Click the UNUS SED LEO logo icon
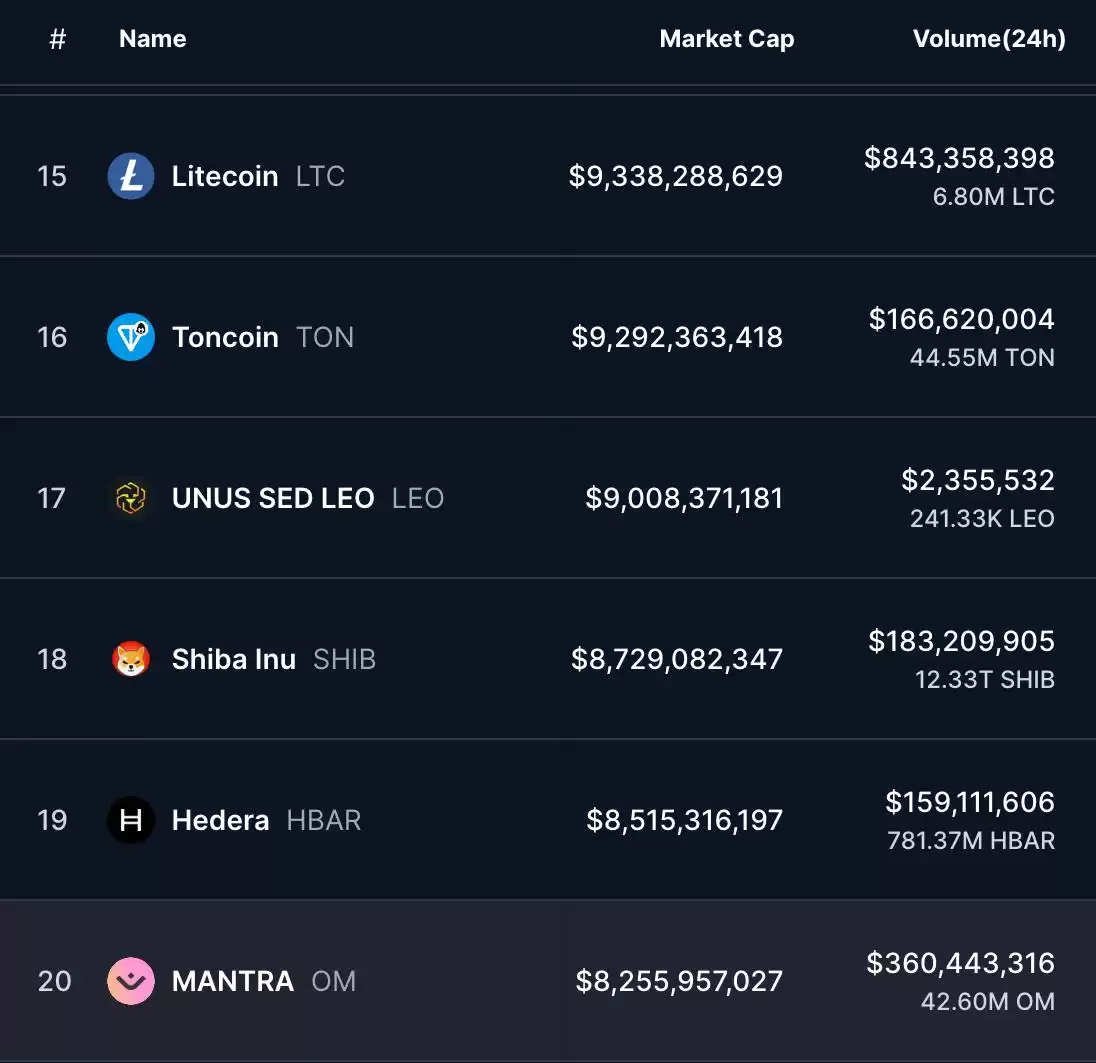Screen dimensions: 1096x1063 (x=131, y=498)
